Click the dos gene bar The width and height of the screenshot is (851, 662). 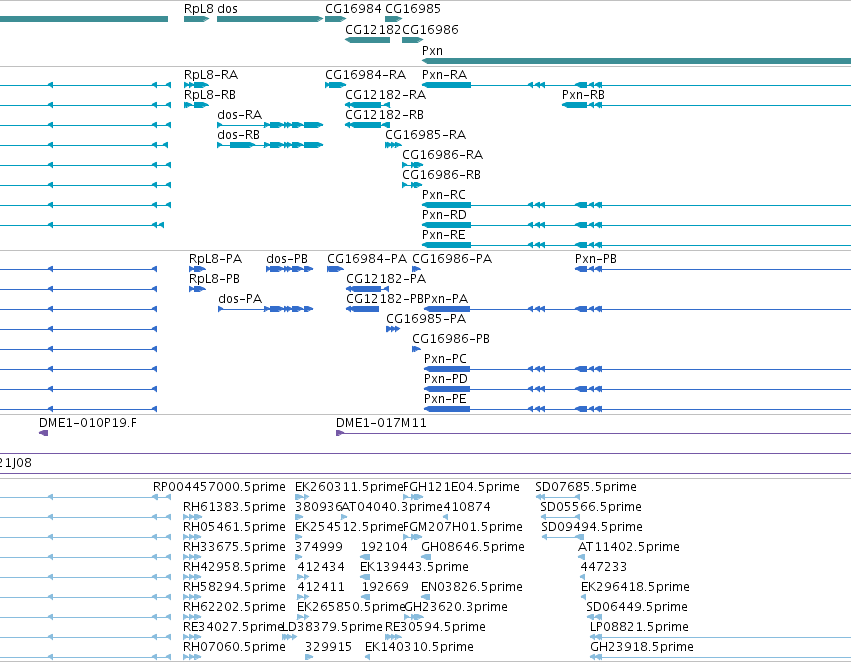pos(270,19)
